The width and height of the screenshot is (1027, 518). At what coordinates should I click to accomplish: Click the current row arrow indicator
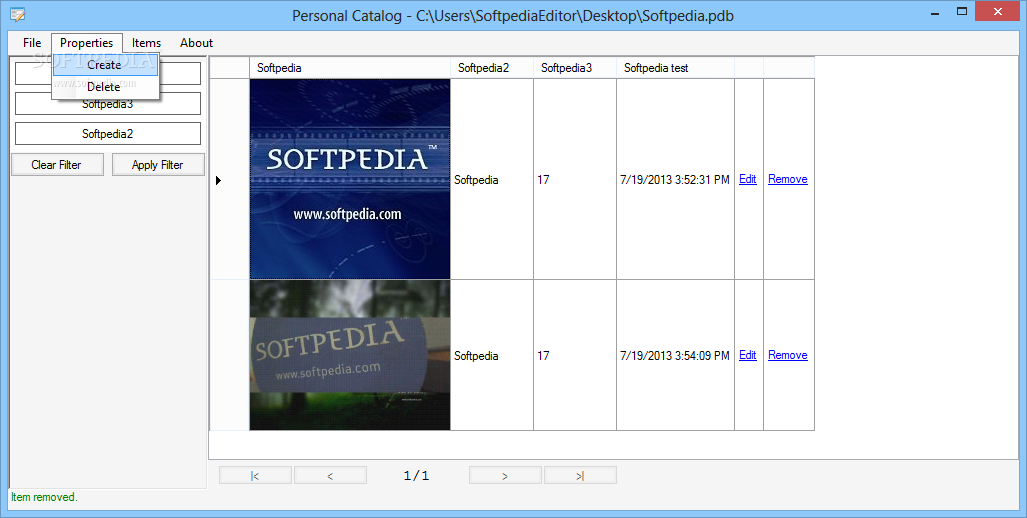(x=218, y=180)
